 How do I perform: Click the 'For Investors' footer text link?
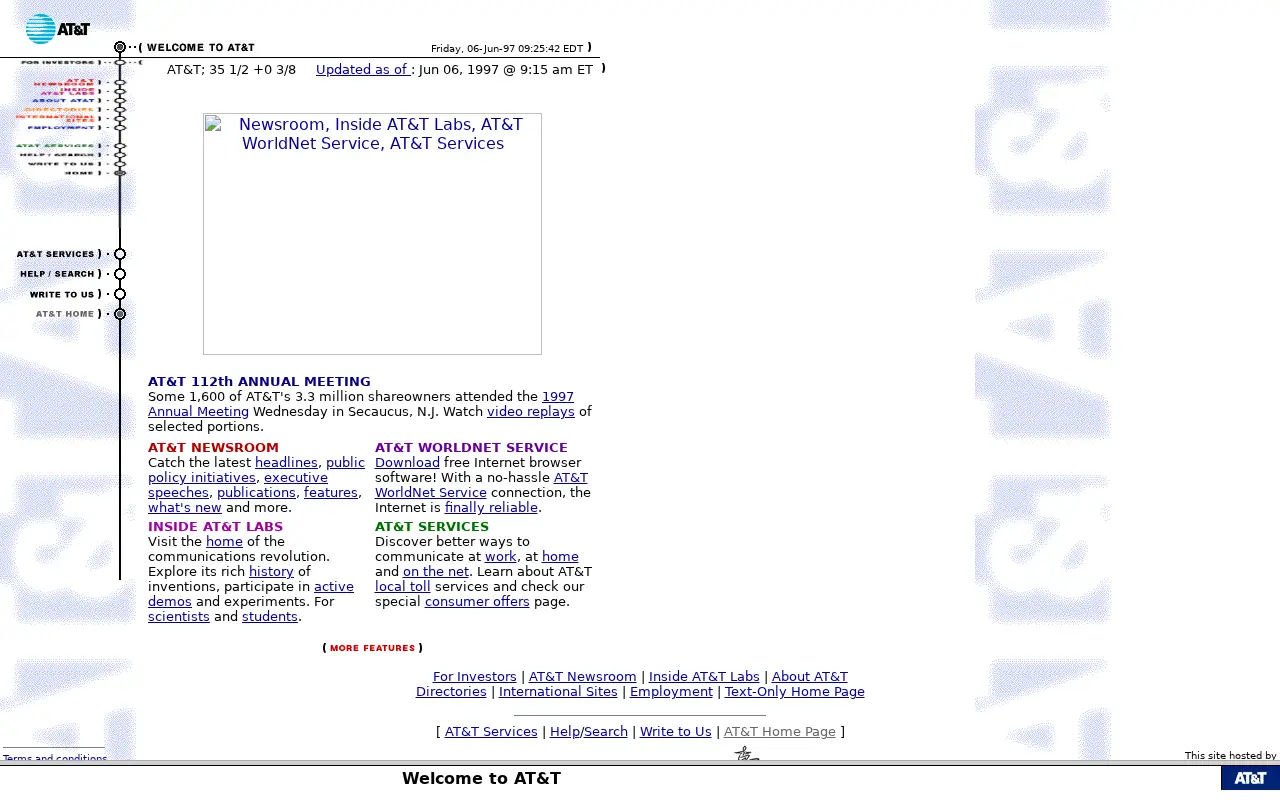click(x=475, y=676)
